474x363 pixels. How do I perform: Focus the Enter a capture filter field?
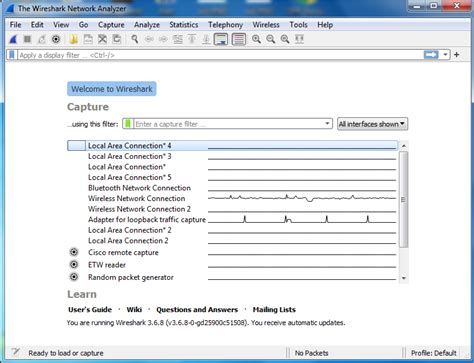tap(228, 124)
